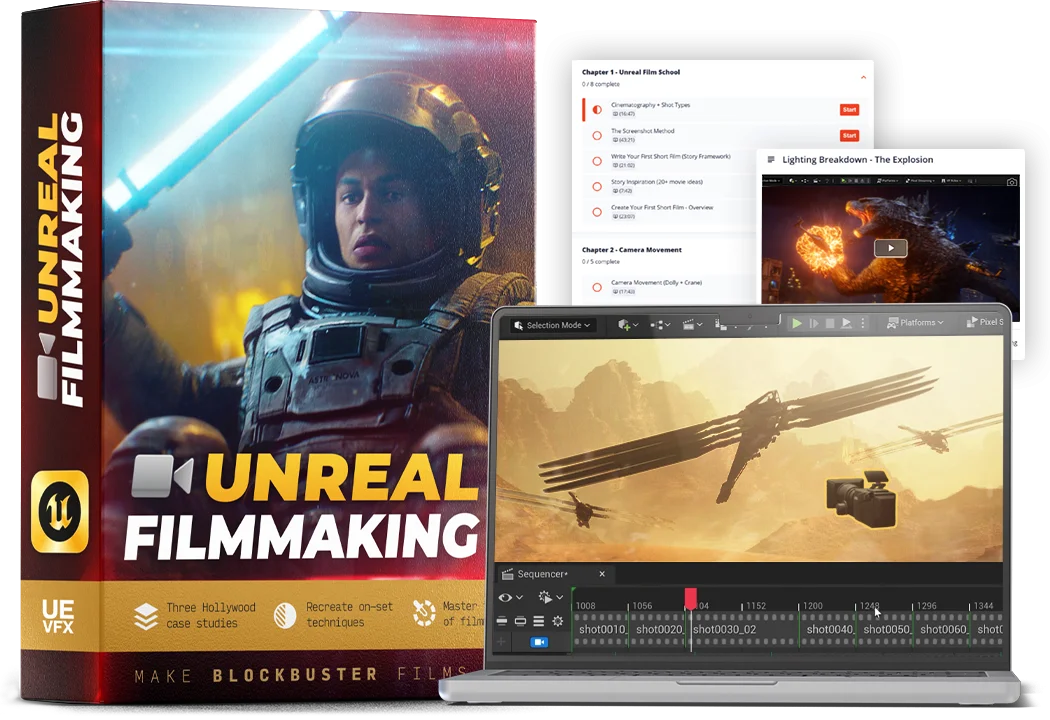Viewport: 1050px width, 720px height.
Task: Open the Cinematics clapperboard dropdown
Action: [x=692, y=325]
